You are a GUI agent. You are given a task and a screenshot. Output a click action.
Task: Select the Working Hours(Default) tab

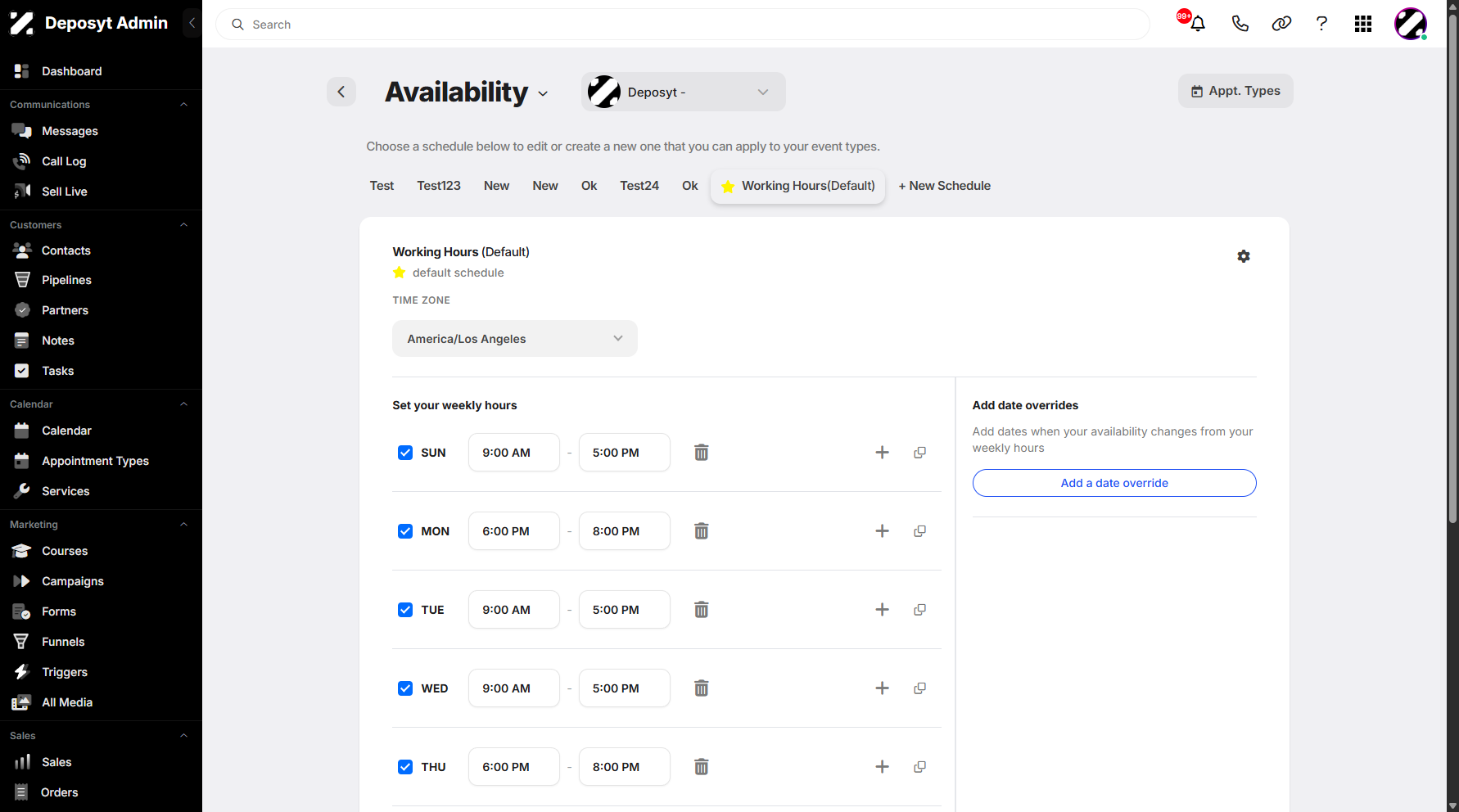[798, 187]
